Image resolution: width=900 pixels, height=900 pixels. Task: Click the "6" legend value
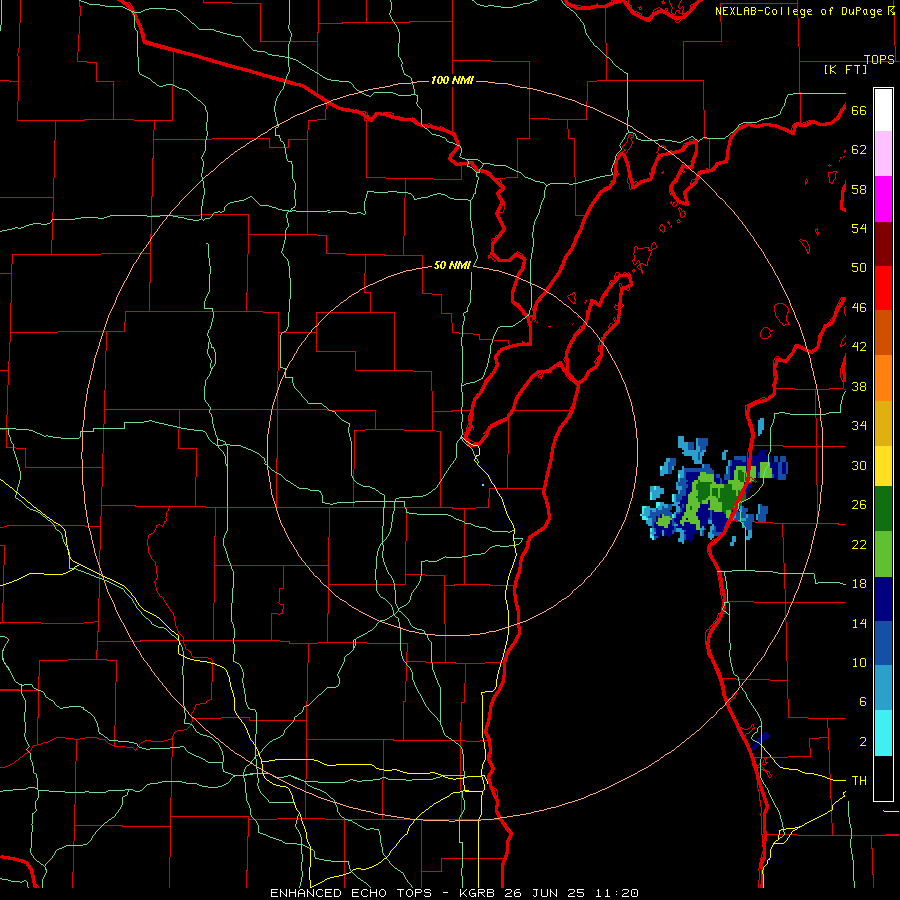click(x=862, y=702)
